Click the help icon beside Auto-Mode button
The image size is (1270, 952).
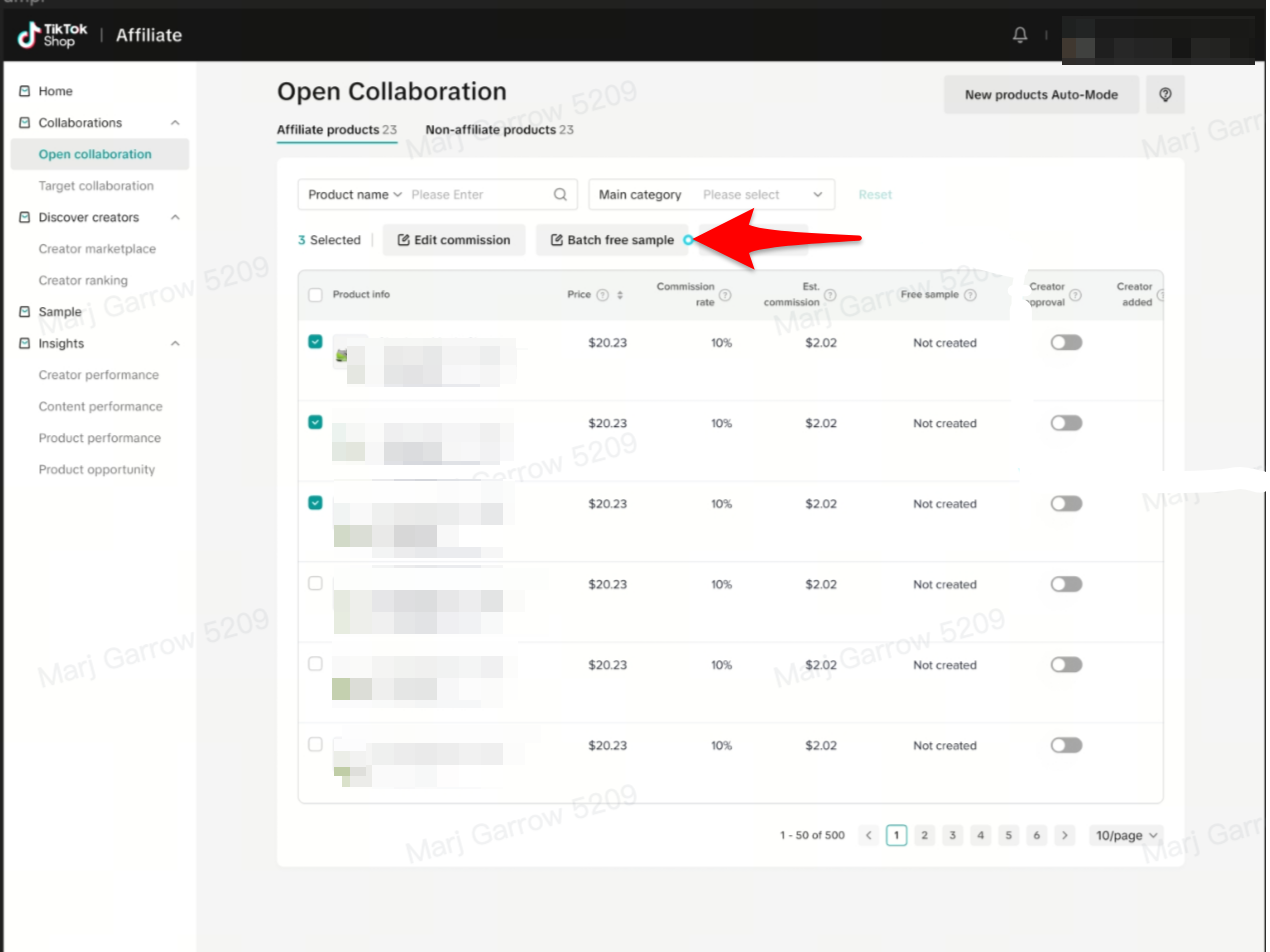1165,95
